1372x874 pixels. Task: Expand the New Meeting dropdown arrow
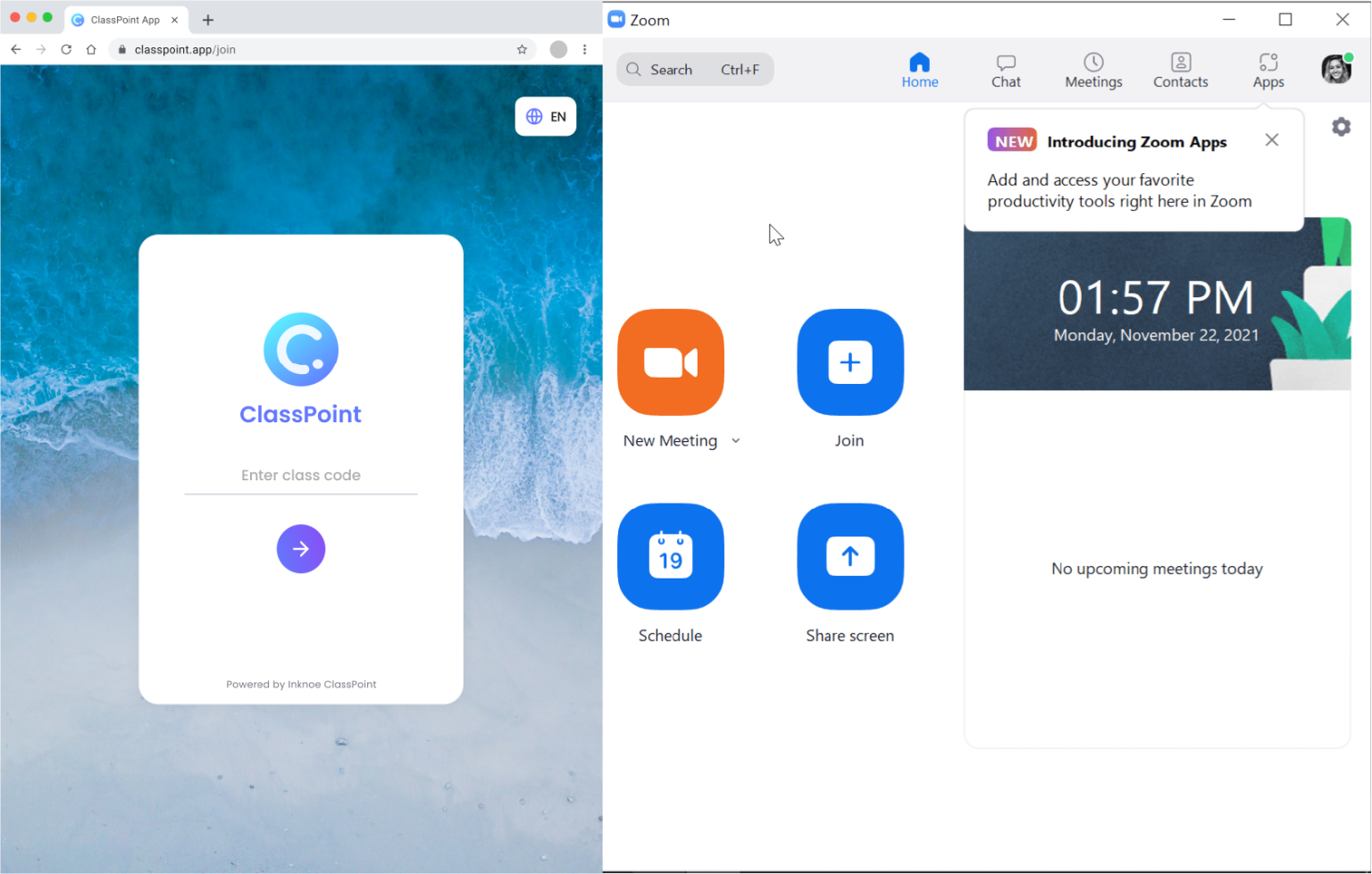click(735, 440)
